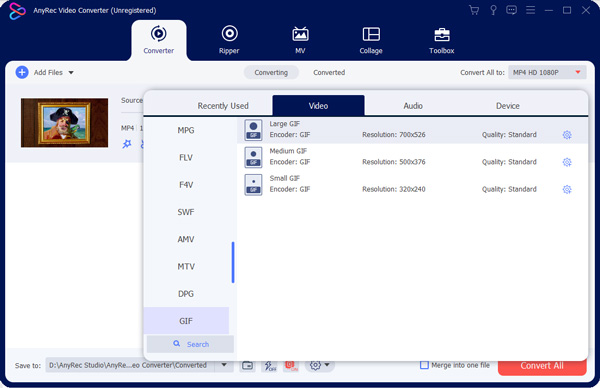Screen dimensions: 600x388
Task: Click the blue plus Add Files icon
Action: 22,72
